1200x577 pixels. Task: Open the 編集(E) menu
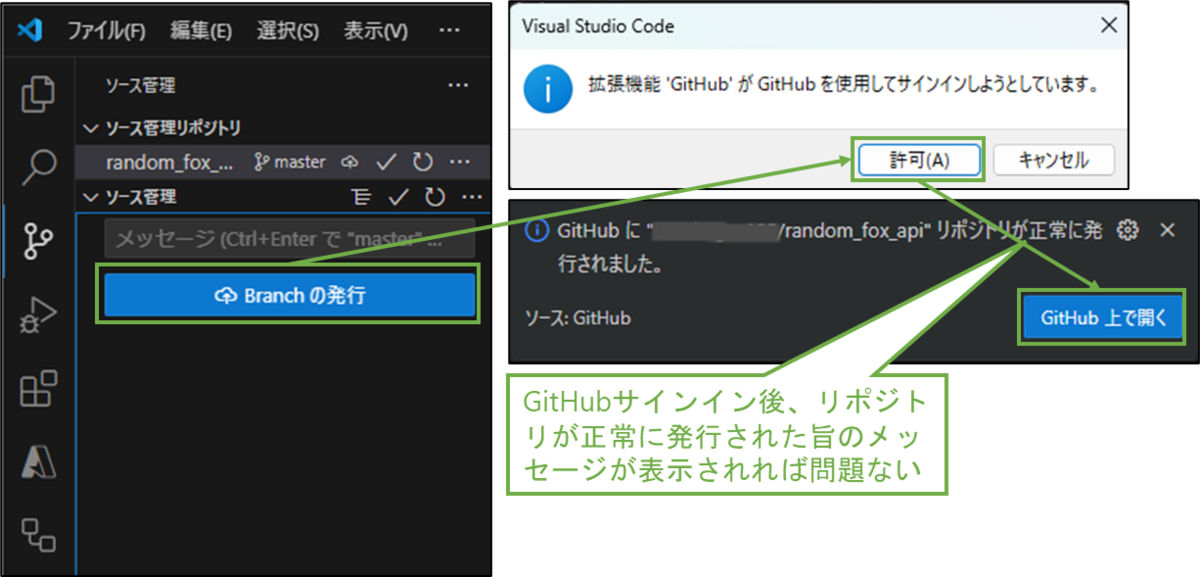click(201, 31)
